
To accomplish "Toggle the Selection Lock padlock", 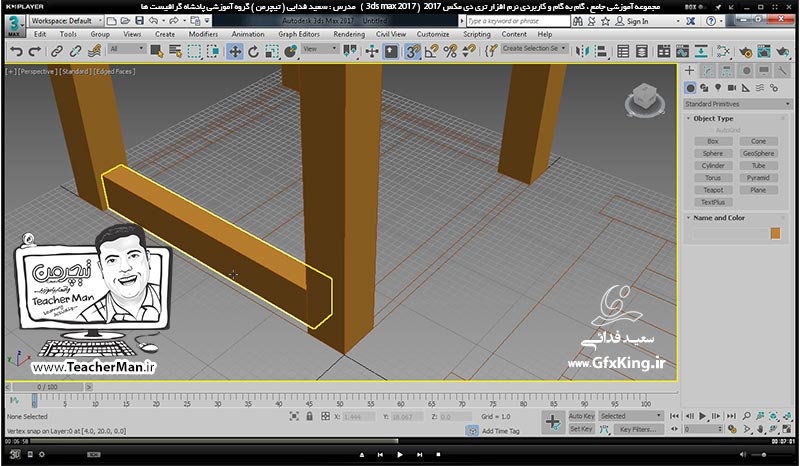I will [x=309, y=416].
